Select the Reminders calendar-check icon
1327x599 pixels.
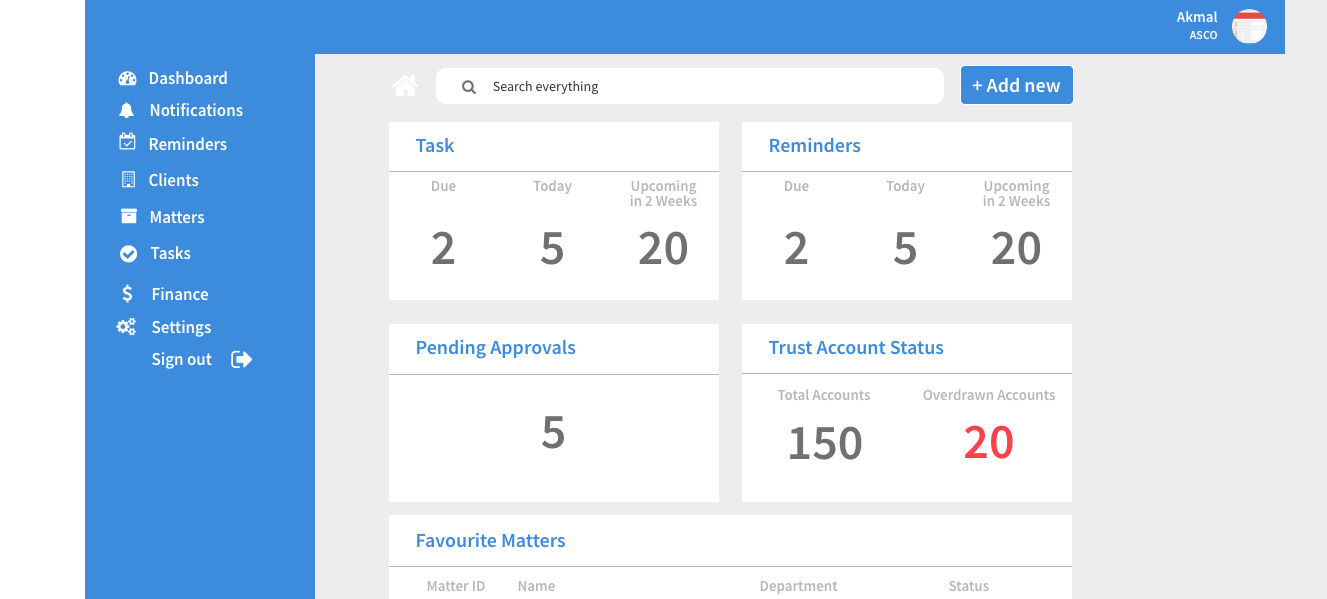[127, 142]
